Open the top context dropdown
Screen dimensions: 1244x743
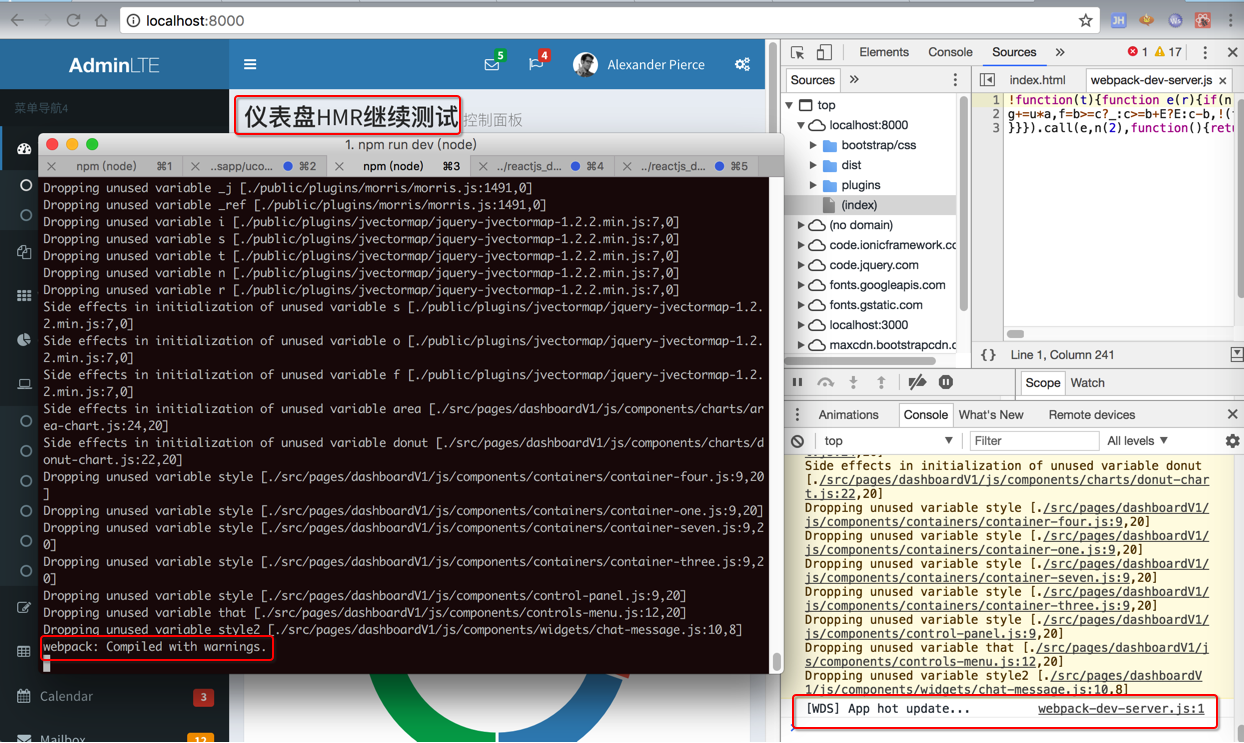click(888, 441)
